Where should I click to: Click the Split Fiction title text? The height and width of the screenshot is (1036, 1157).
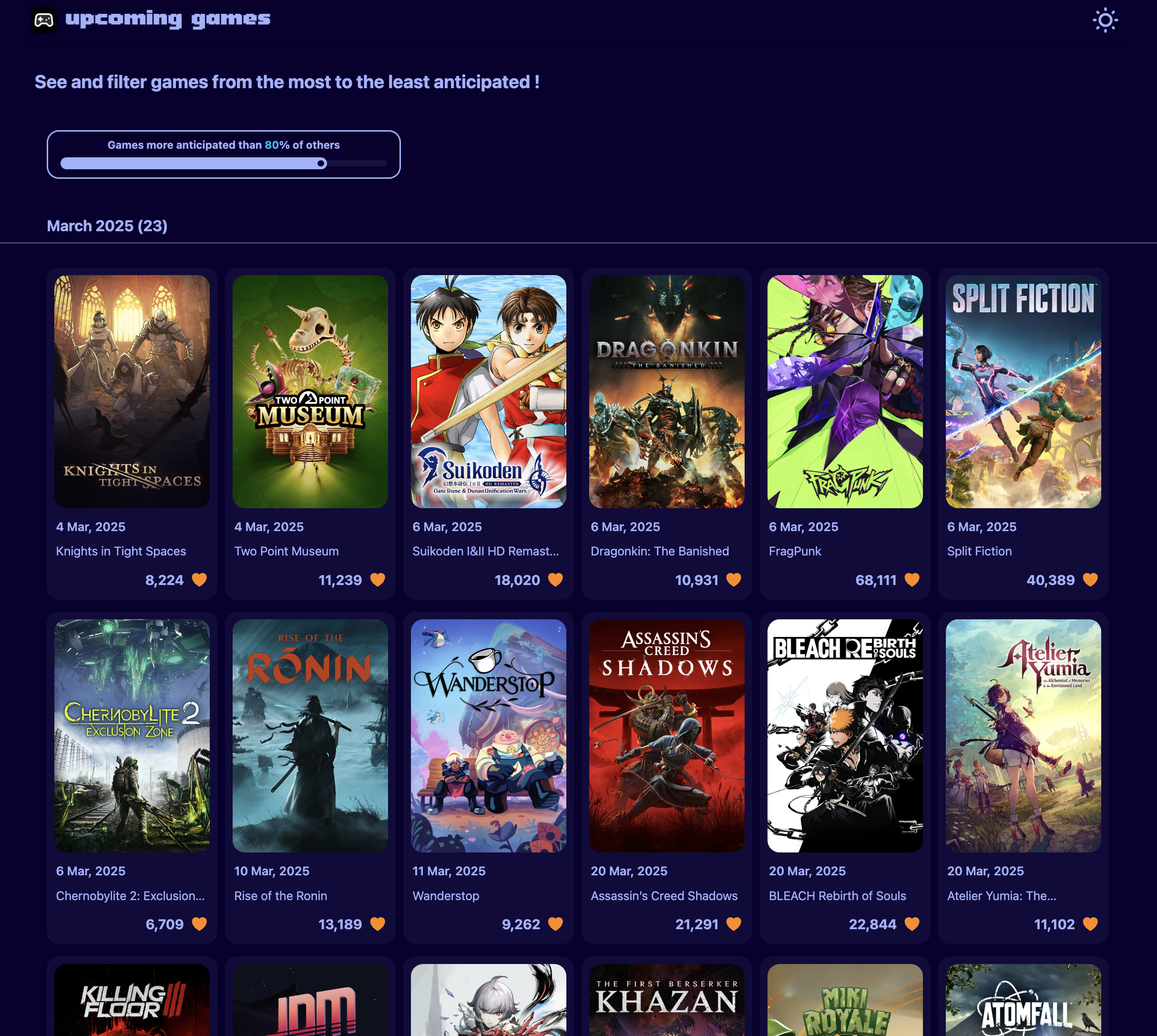click(x=980, y=551)
